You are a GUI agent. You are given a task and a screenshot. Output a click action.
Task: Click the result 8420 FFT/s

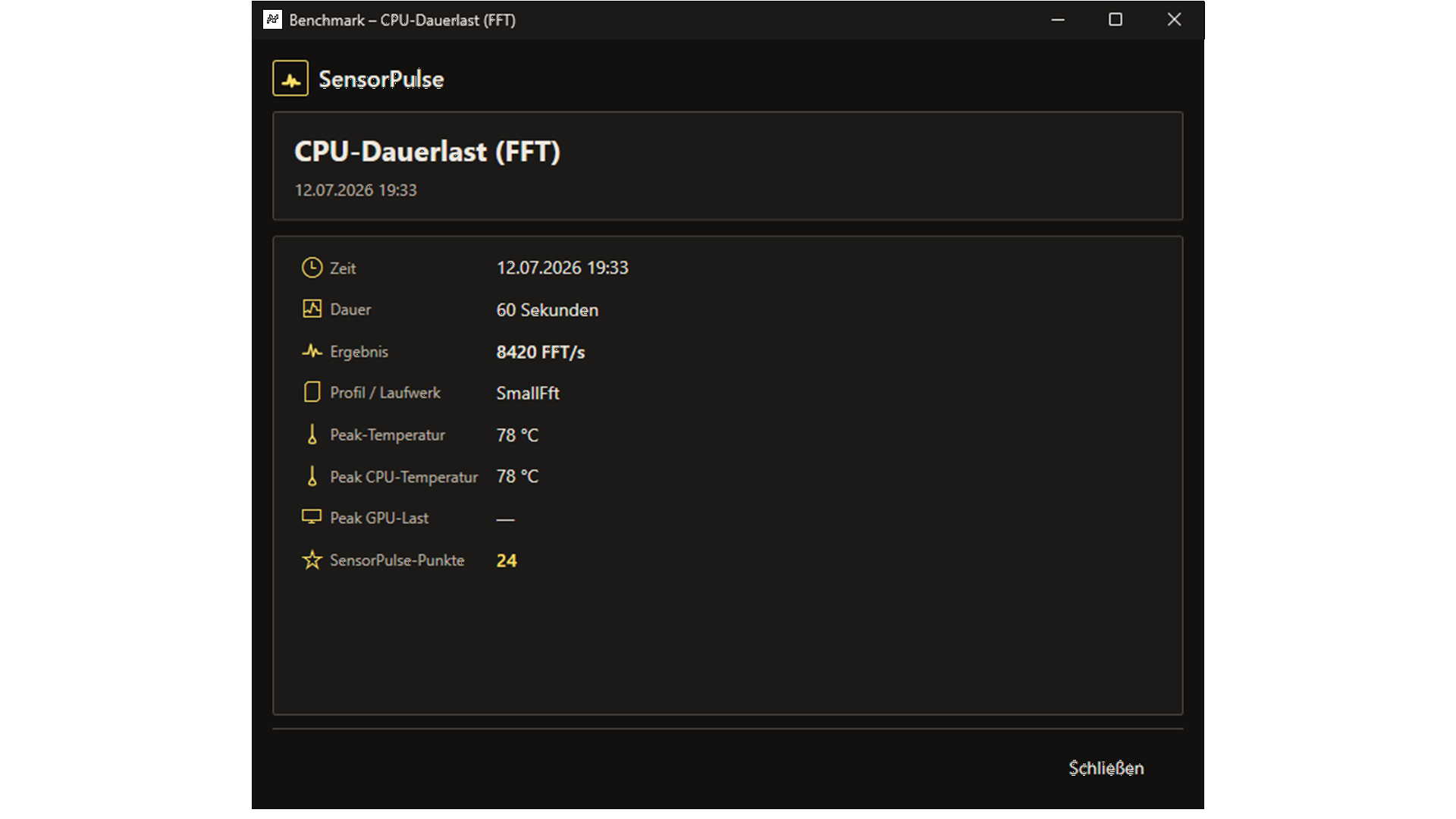pos(540,352)
